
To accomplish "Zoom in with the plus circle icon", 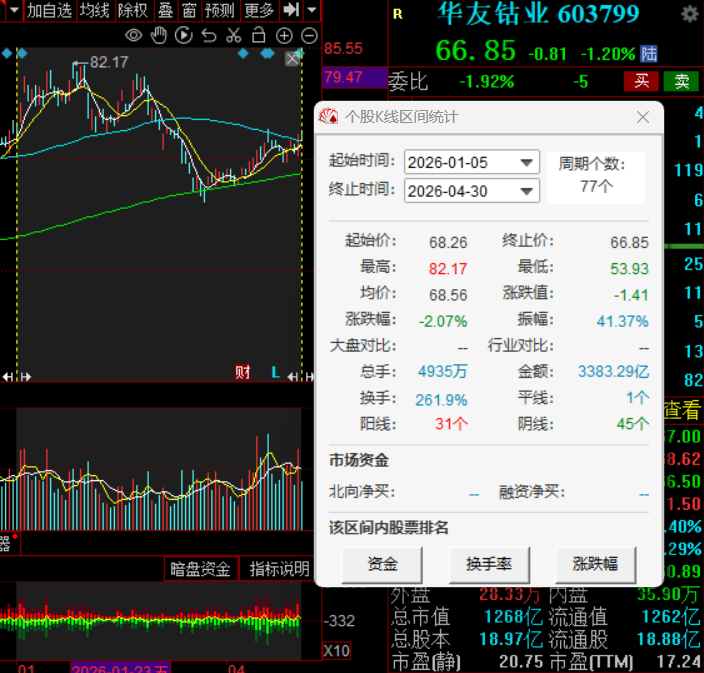I will [284, 35].
